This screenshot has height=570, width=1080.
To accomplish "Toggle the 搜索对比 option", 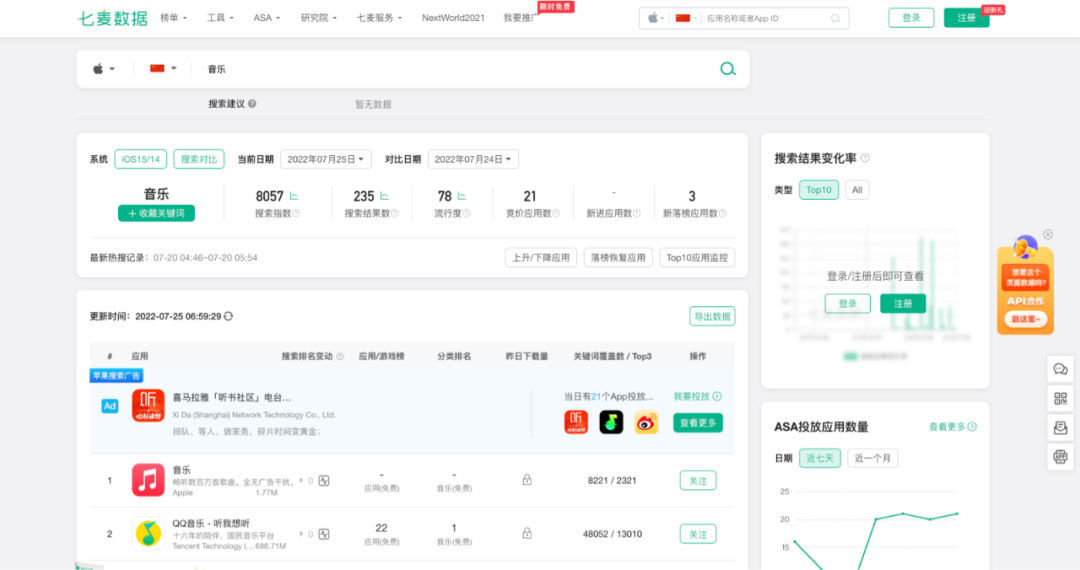I will (198, 159).
